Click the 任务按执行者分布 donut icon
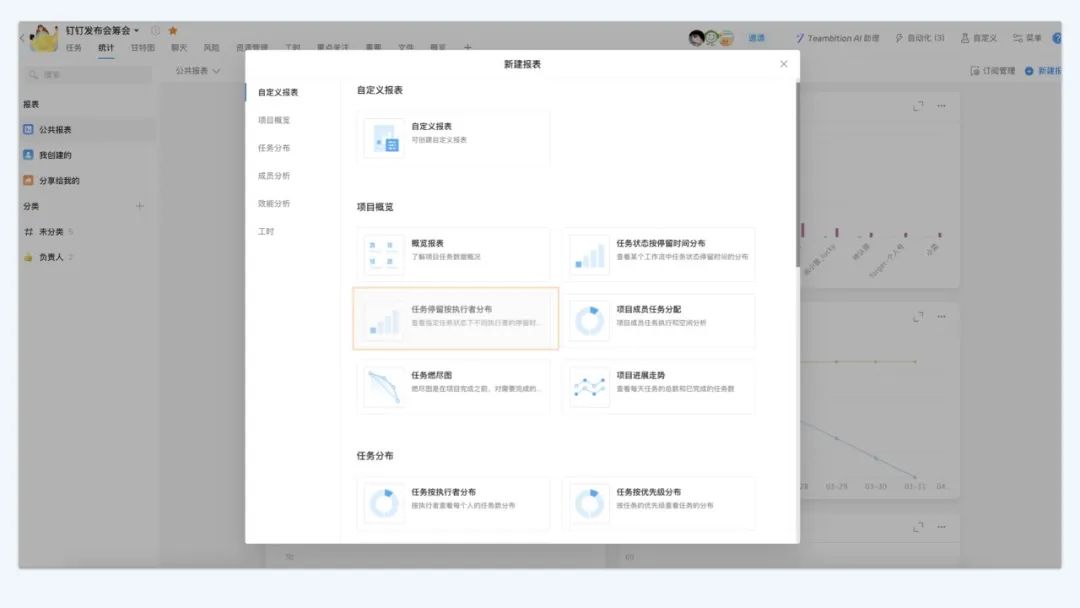This screenshot has height=608, width=1080. 383,504
